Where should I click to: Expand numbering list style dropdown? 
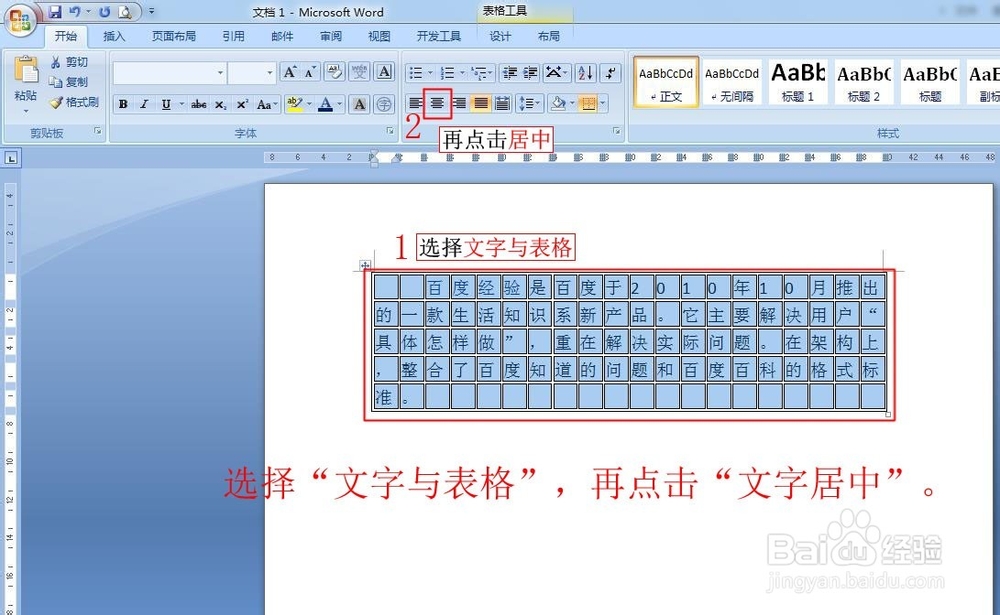coord(462,73)
